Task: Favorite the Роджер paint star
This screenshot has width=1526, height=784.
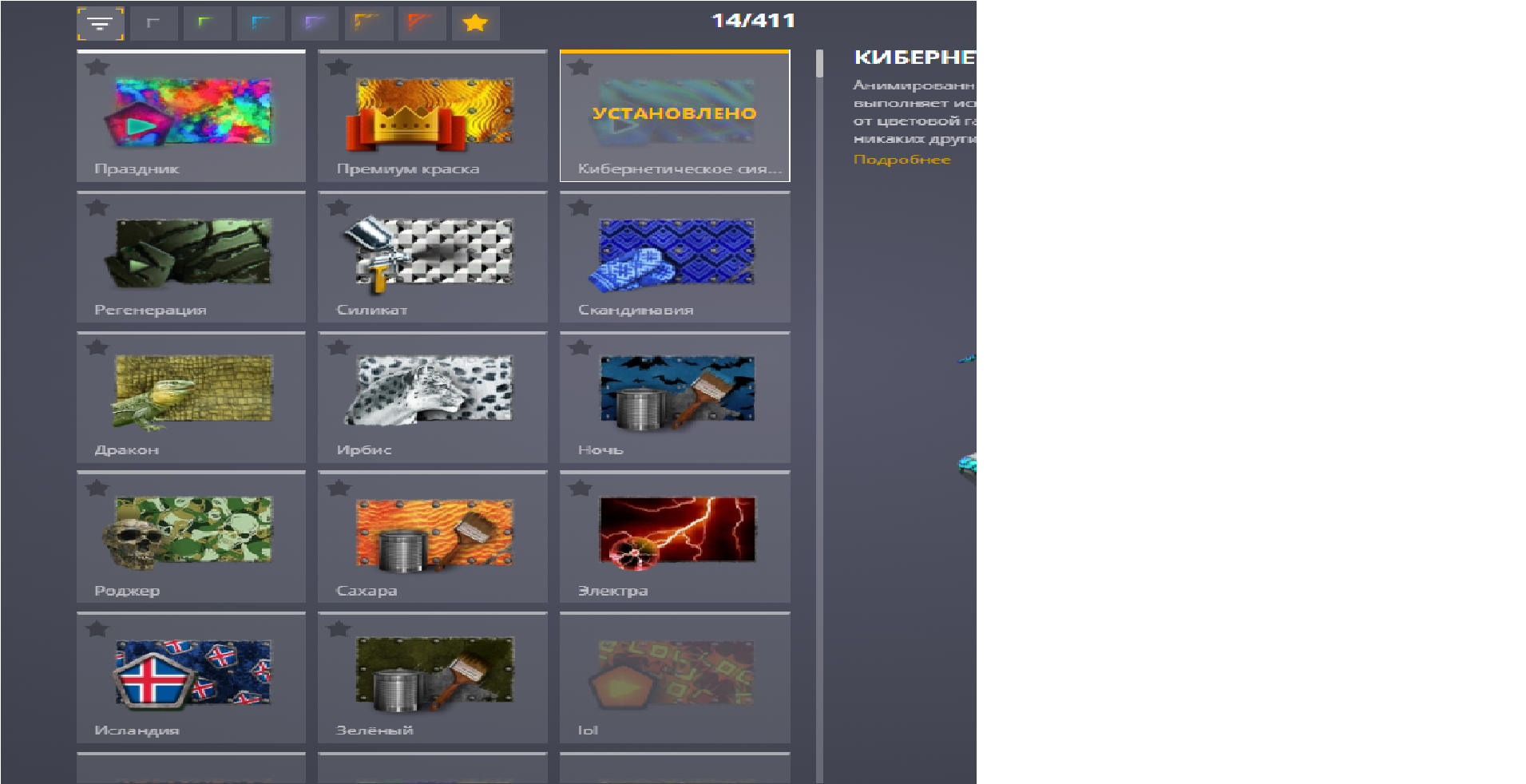Action: click(x=97, y=488)
